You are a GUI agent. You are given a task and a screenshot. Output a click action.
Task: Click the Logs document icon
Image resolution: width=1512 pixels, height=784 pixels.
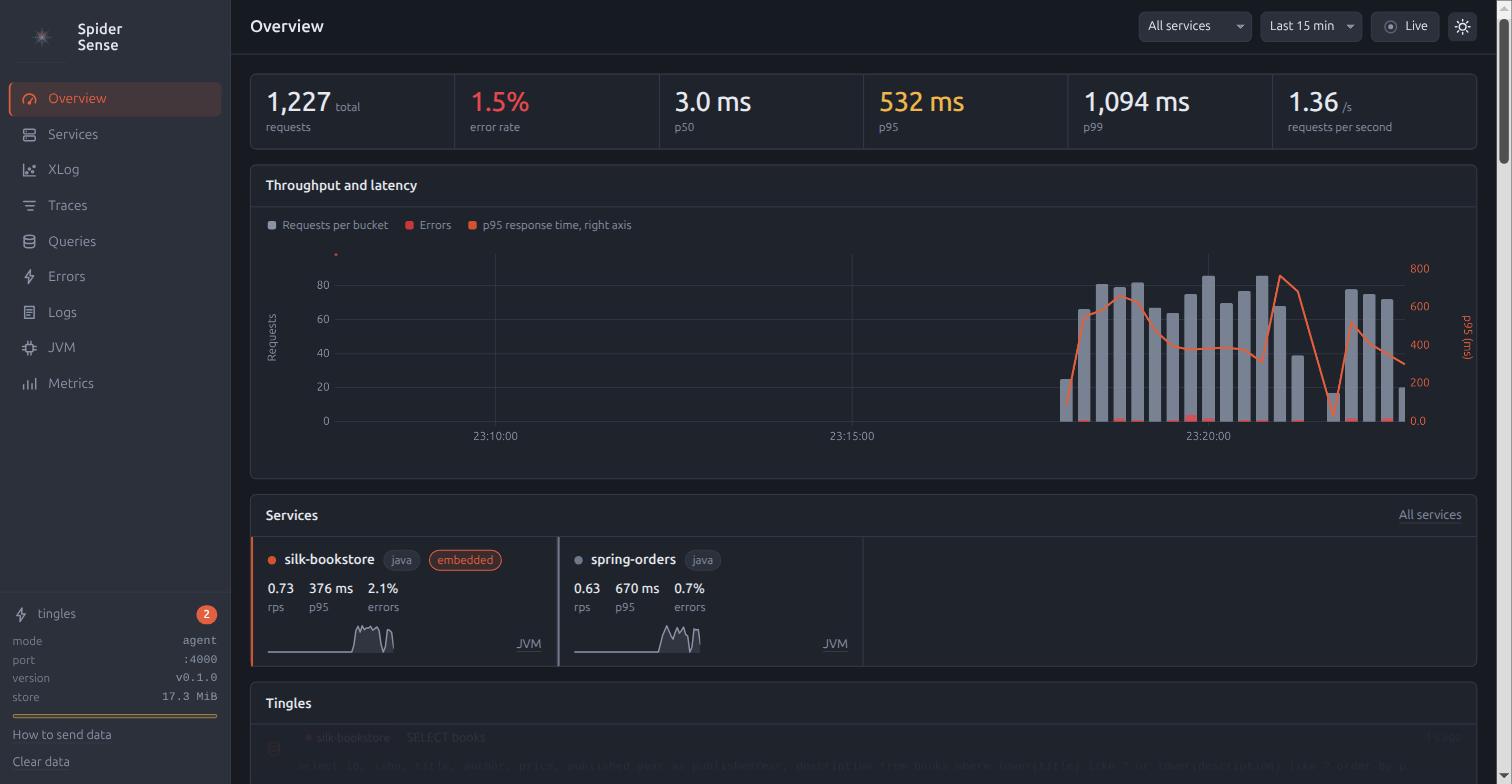click(29, 312)
